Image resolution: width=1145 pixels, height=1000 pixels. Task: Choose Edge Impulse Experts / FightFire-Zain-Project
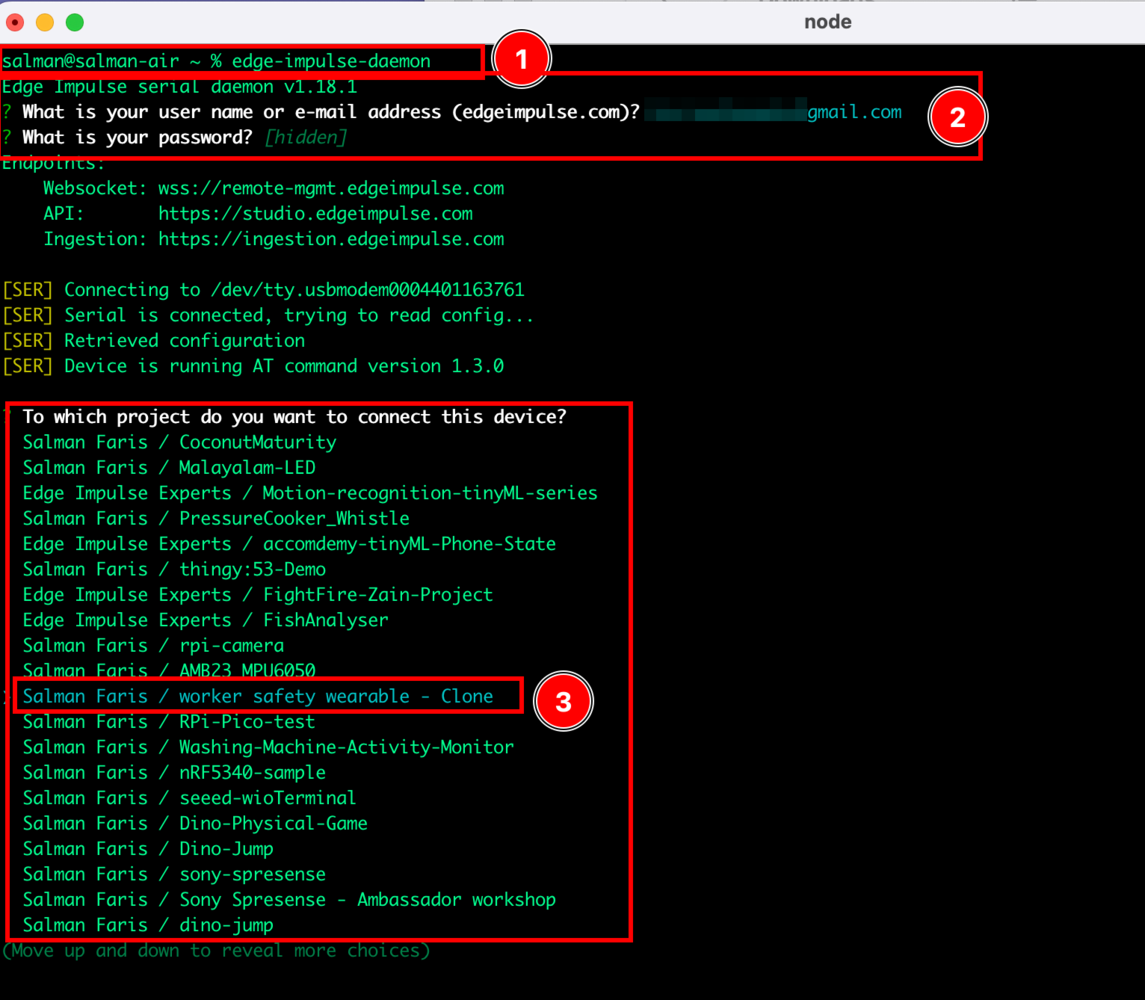click(x=258, y=595)
